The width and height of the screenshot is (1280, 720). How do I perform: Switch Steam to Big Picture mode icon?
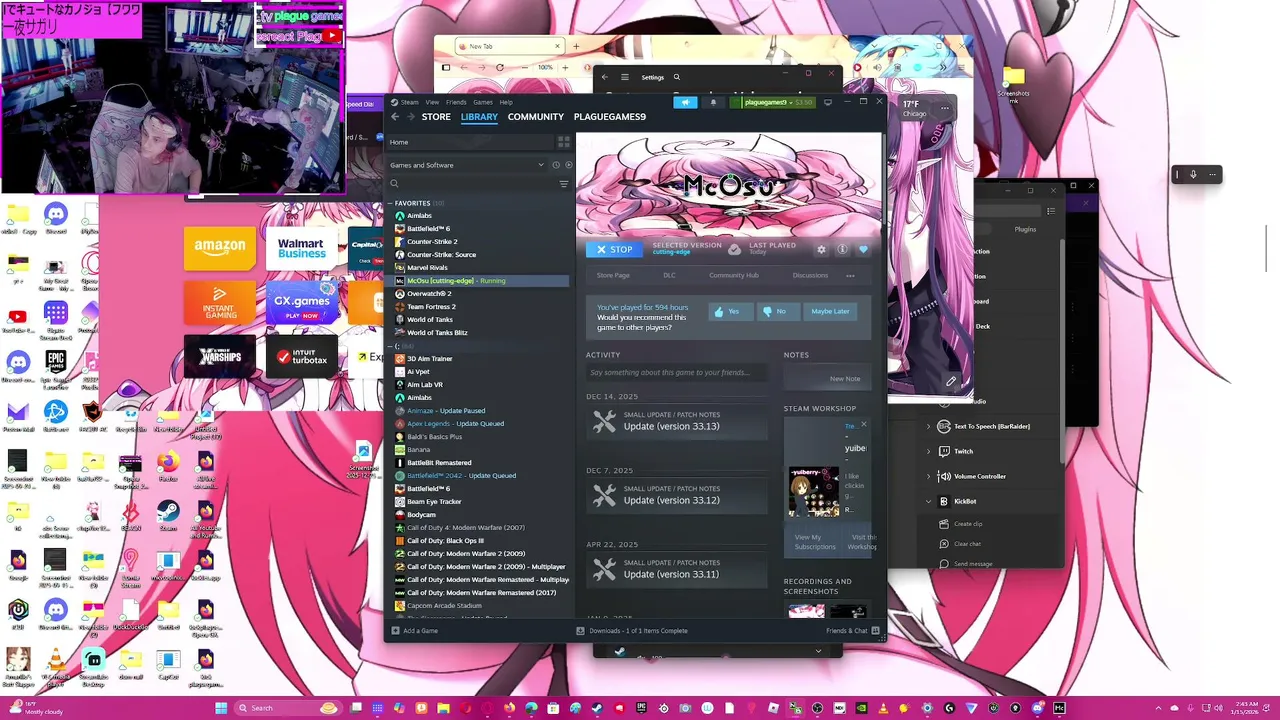point(827,102)
